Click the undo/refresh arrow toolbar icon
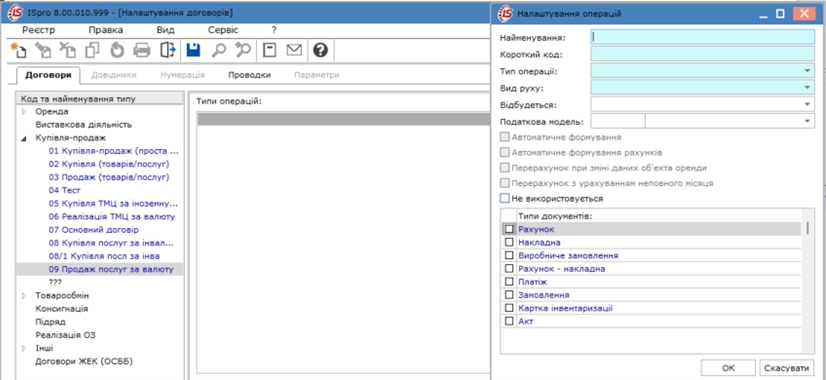The width and height of the screenshot is (826, 380). pyautogui.click(x=116, y=50)
